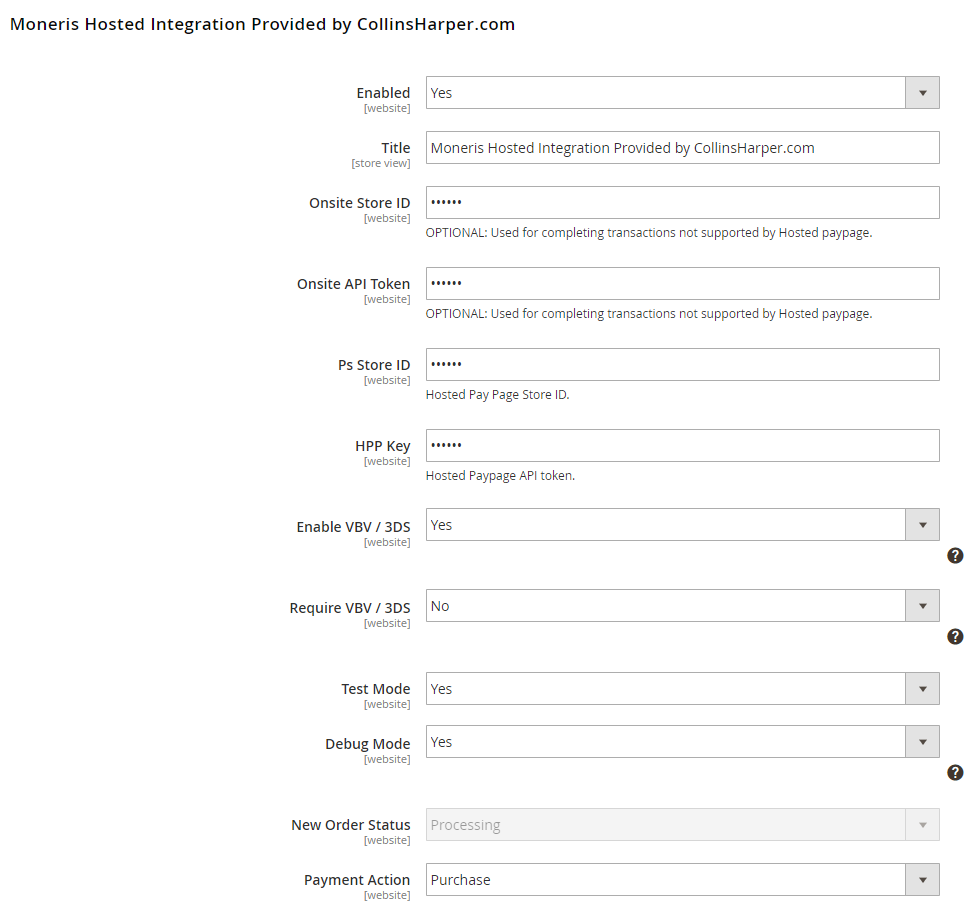Click help icon beside Enable VBV / 3DS

coord(955,555)
